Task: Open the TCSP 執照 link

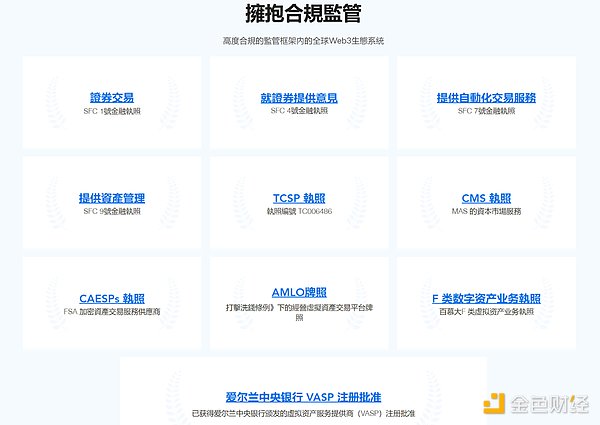Action: [x=298, y=198]
